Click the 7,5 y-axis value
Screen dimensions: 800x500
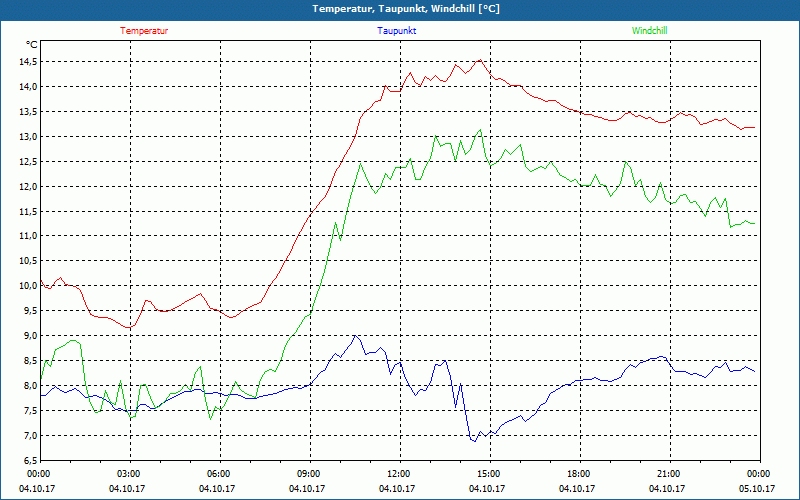pyautogui.click(x=30, y=411)
